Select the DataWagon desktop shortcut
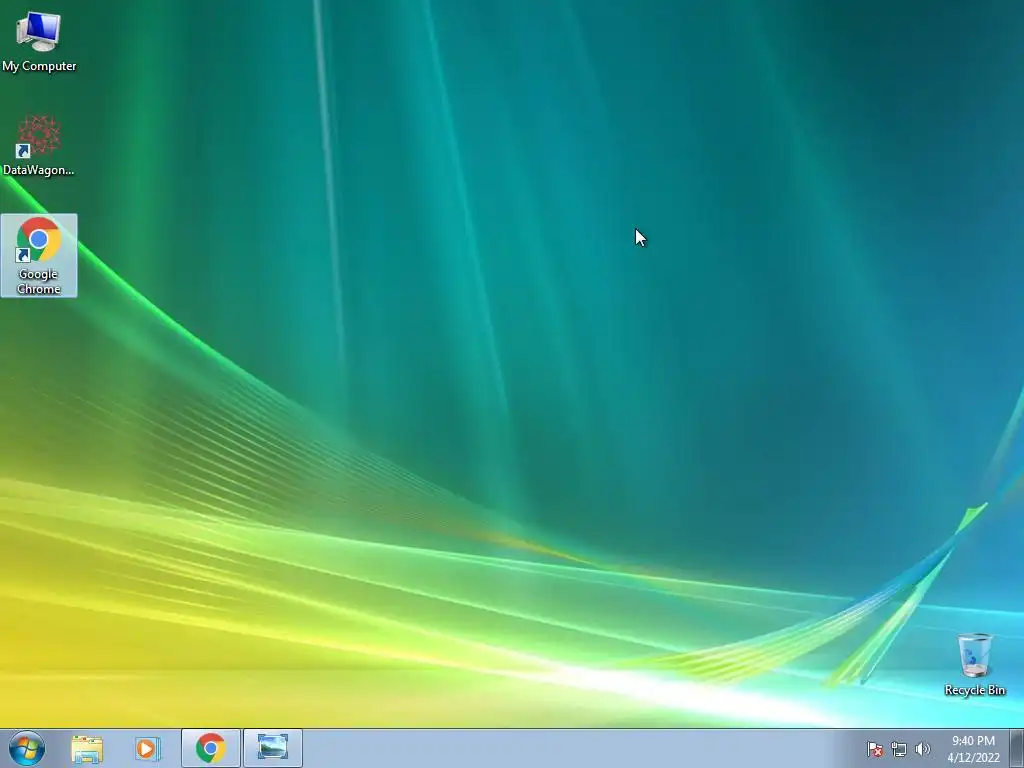The width and height of the screenshot is (1024, 768). click(x=39, y=145)
